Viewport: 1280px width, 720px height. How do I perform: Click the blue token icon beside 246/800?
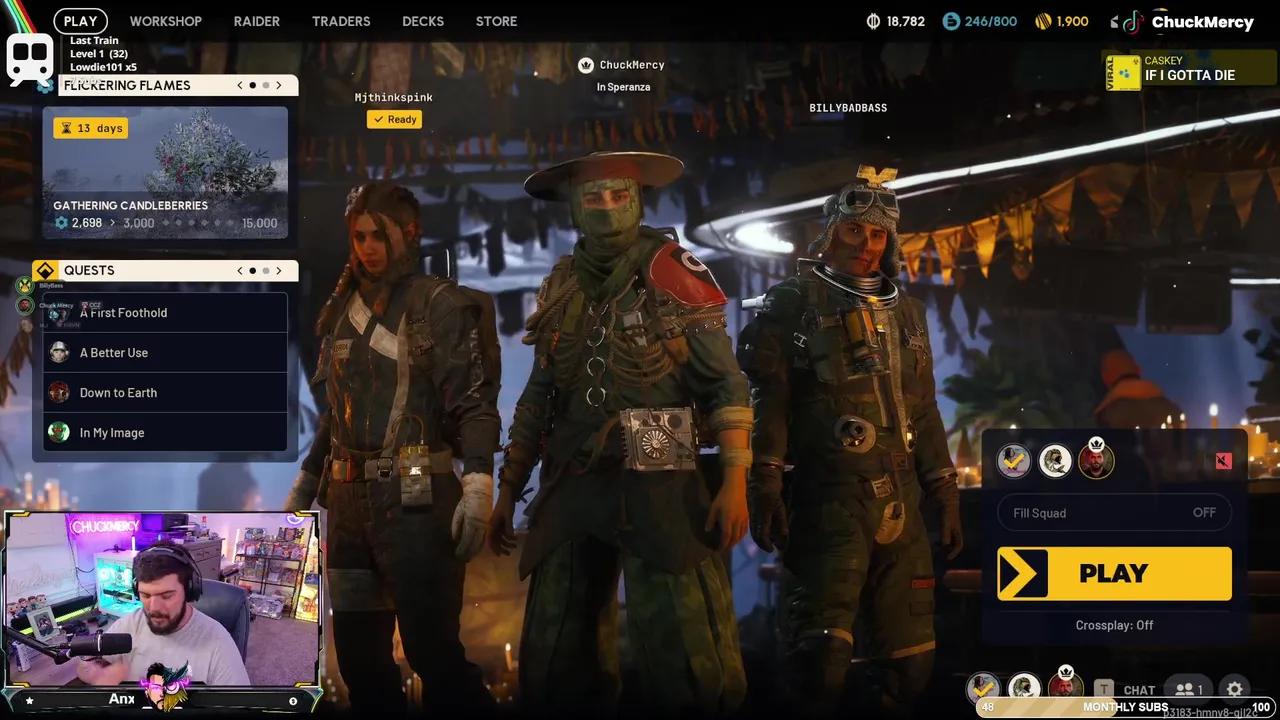point(951,21)
